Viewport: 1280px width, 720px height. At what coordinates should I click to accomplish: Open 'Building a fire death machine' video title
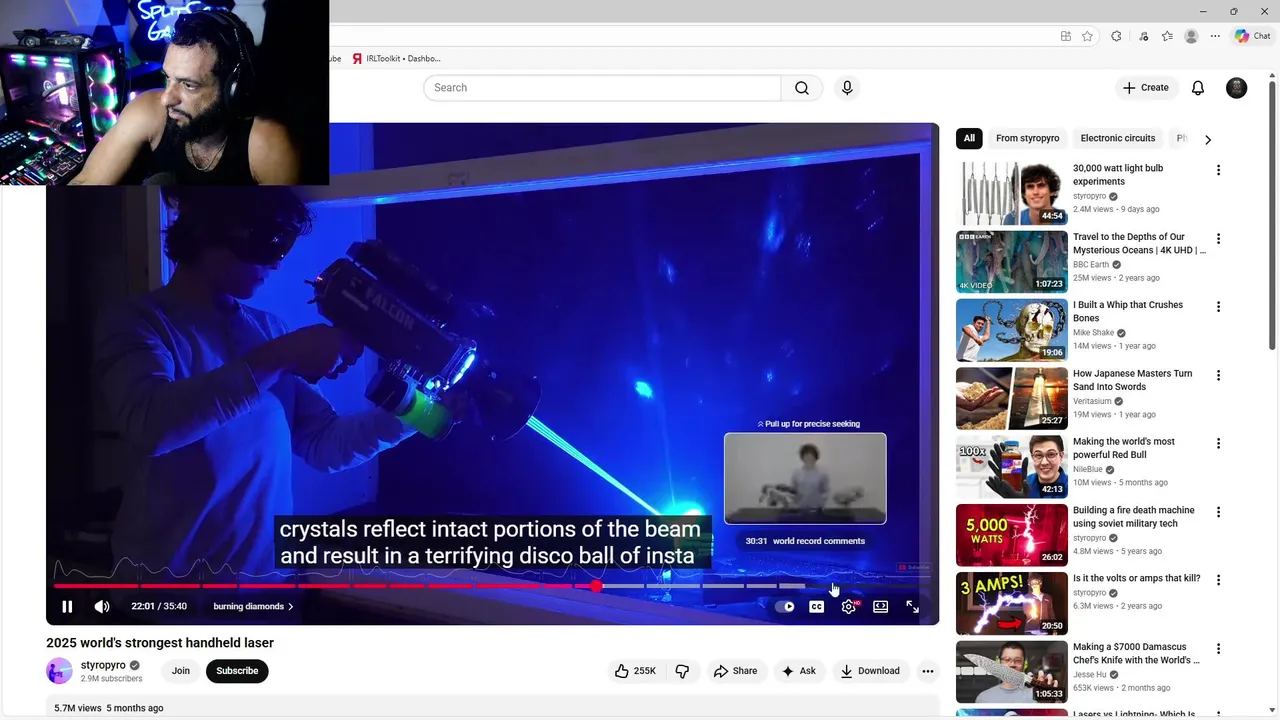click(1134, 517)
